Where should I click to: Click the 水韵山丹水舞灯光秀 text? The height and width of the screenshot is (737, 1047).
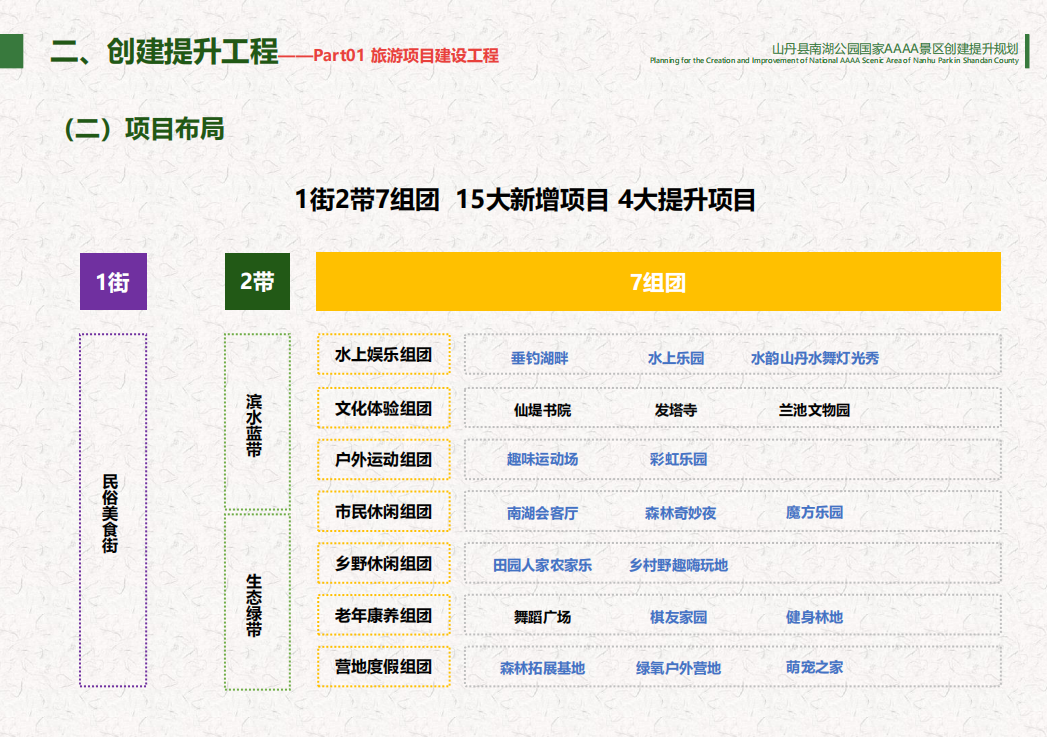pos(814,357)
